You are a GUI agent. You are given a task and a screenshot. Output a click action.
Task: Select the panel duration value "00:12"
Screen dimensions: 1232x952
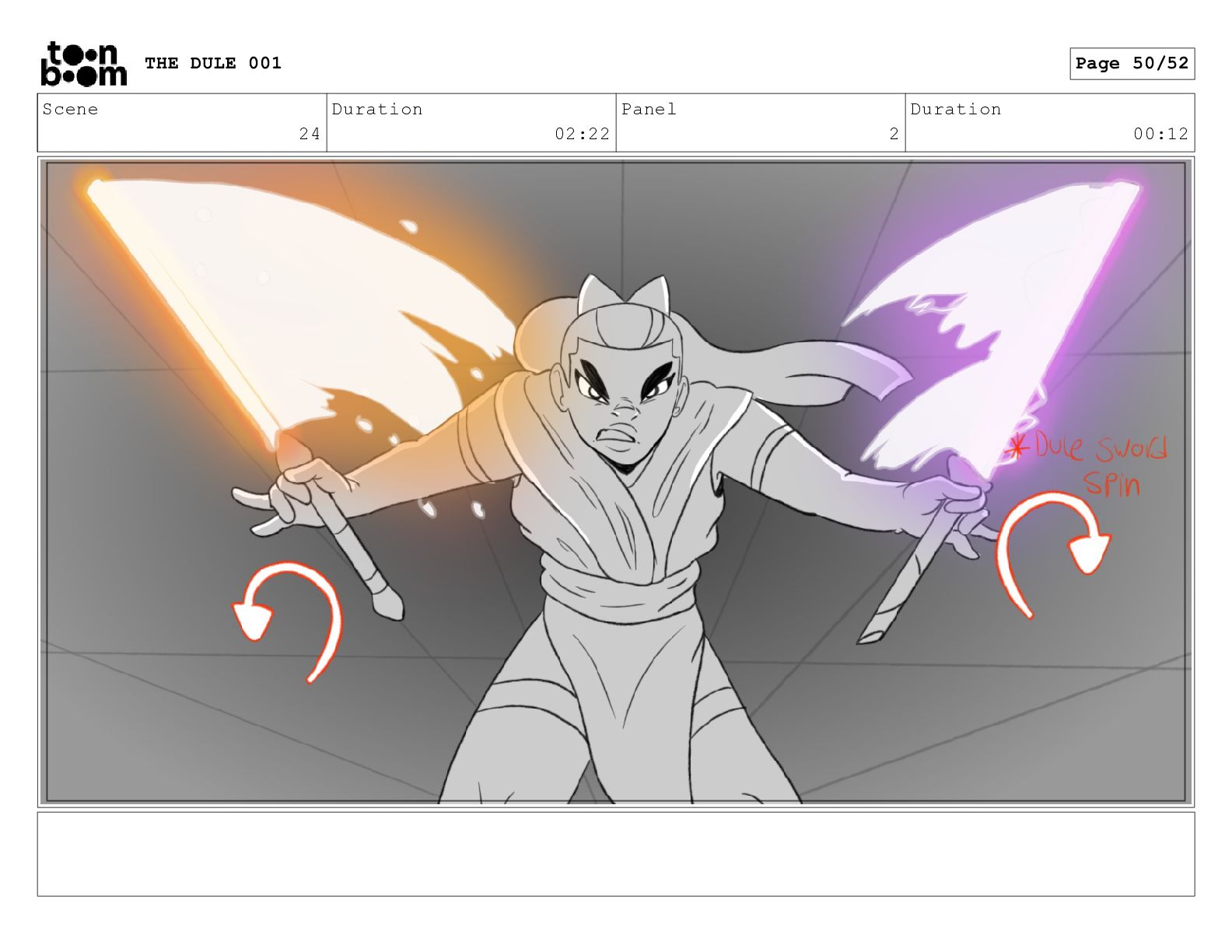[1160, 134]
